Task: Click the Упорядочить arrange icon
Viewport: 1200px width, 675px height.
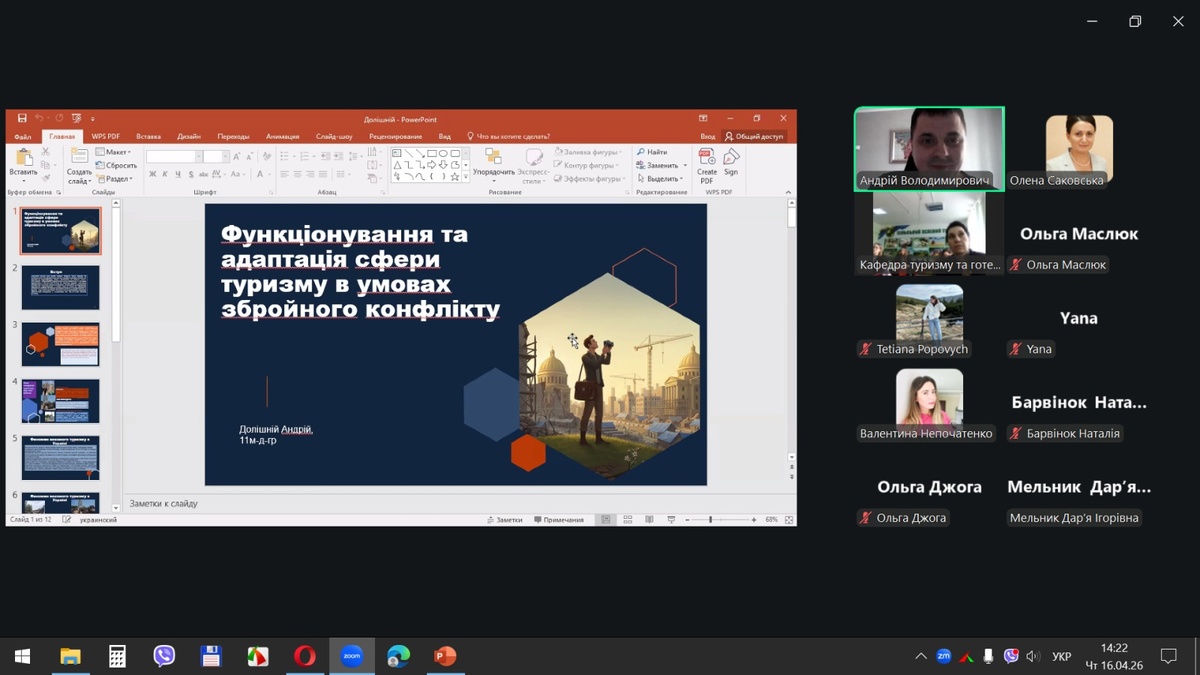Action: pos(493,158)
